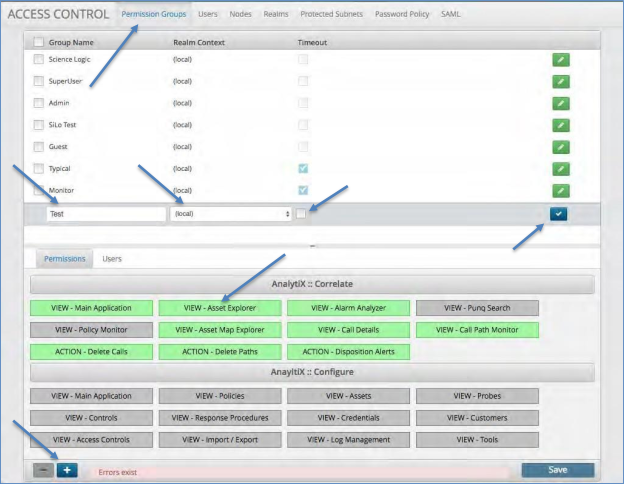The width and height of the screenshot is (624, 484).
Task: Click the pencil icon in Admin row
Action: (x=561, y=103)
